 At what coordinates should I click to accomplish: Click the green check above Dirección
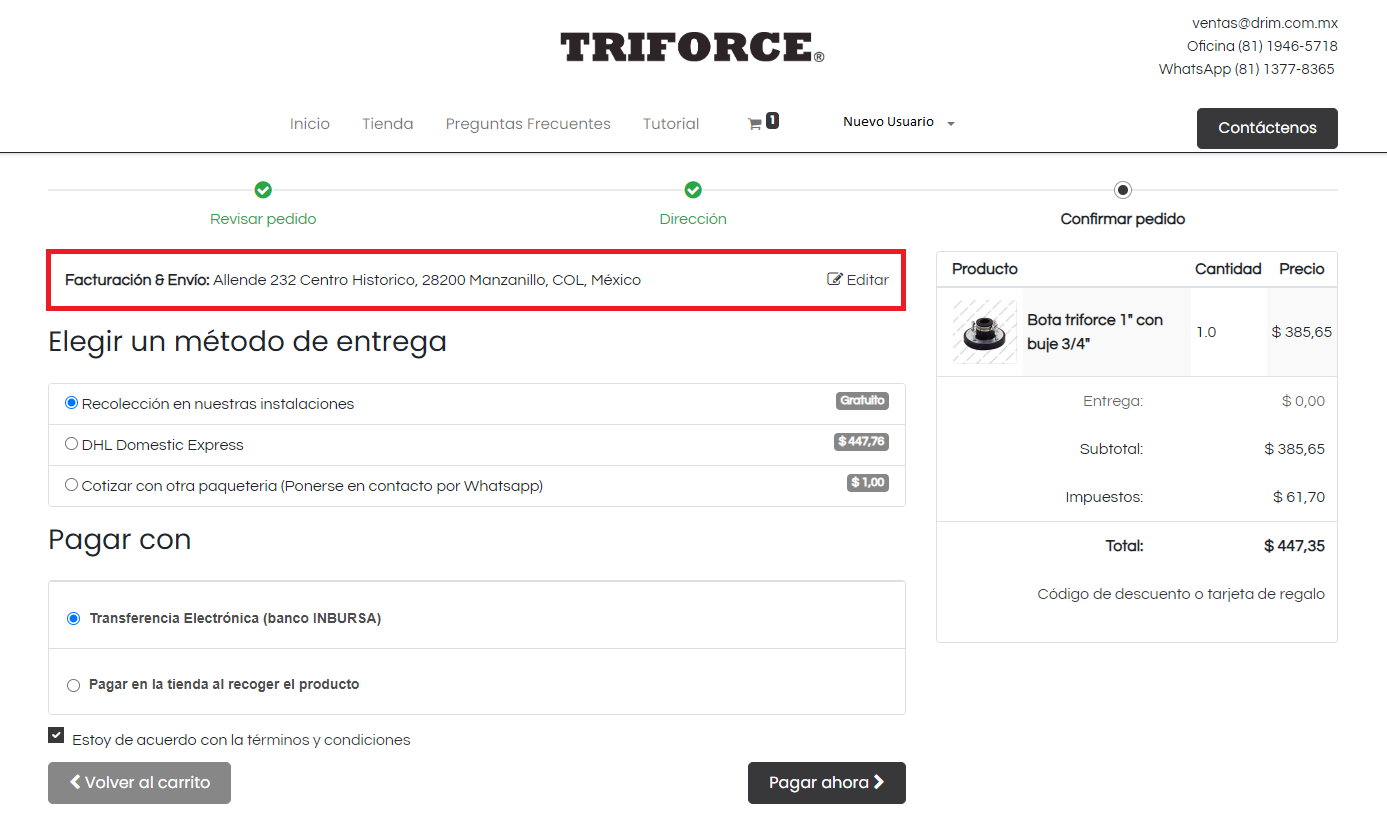693,190
